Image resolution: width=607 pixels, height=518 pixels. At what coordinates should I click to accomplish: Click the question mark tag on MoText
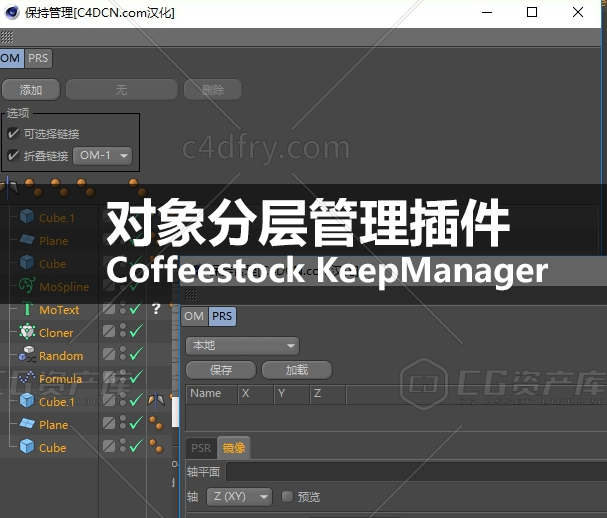coord(156,309)
